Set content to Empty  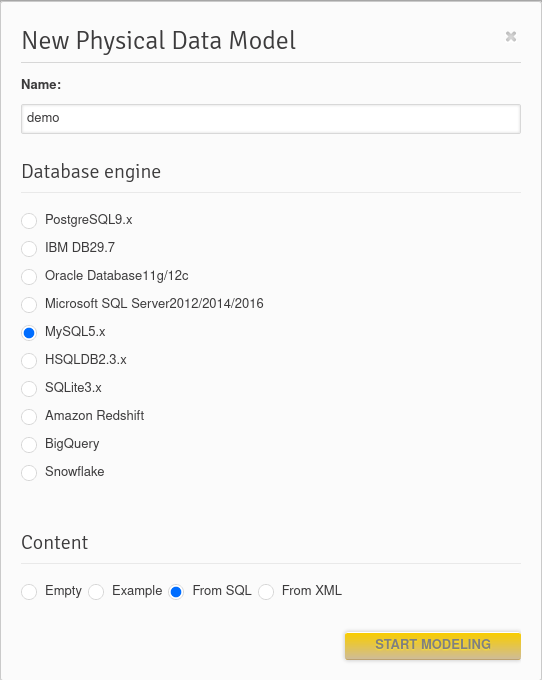(29, 592)
